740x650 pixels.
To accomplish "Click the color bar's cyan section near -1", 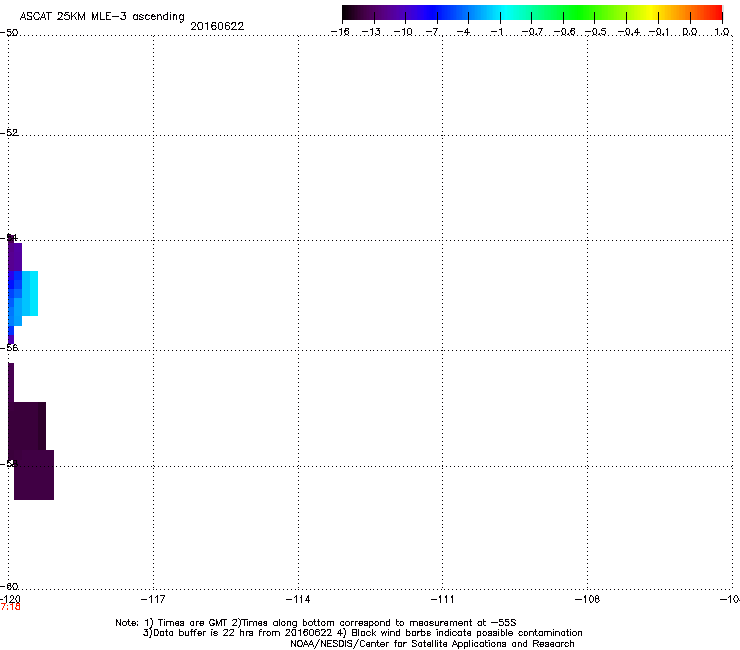I will (x=500, y=12).
